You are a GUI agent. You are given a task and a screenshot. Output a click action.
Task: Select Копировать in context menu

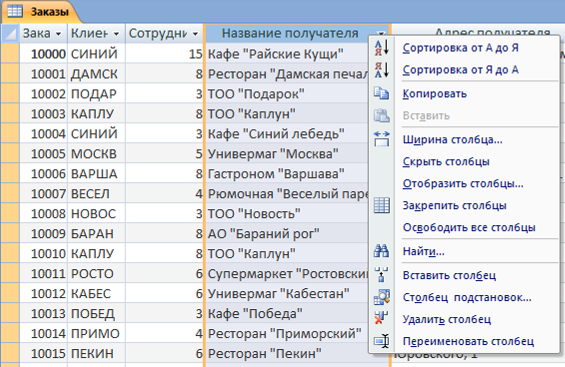pyautogui.click(x=435, y=94)
